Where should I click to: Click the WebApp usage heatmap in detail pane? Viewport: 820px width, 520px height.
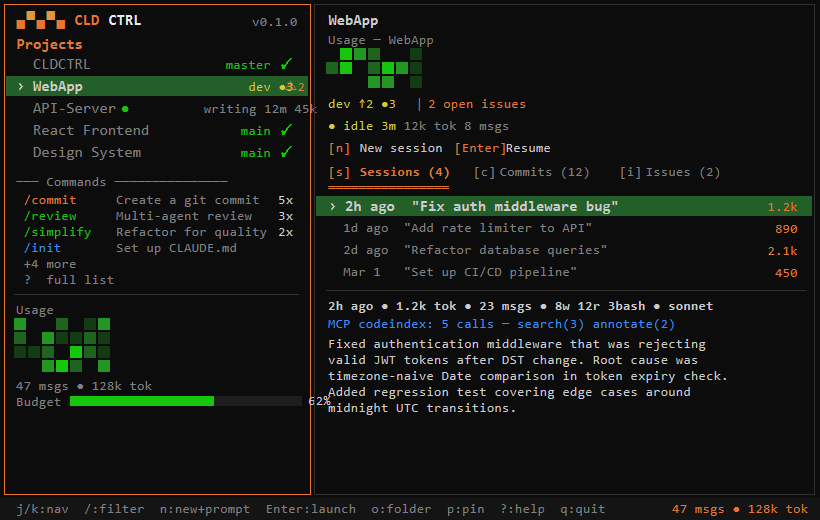pyautogui.click(x=374, y=68)
